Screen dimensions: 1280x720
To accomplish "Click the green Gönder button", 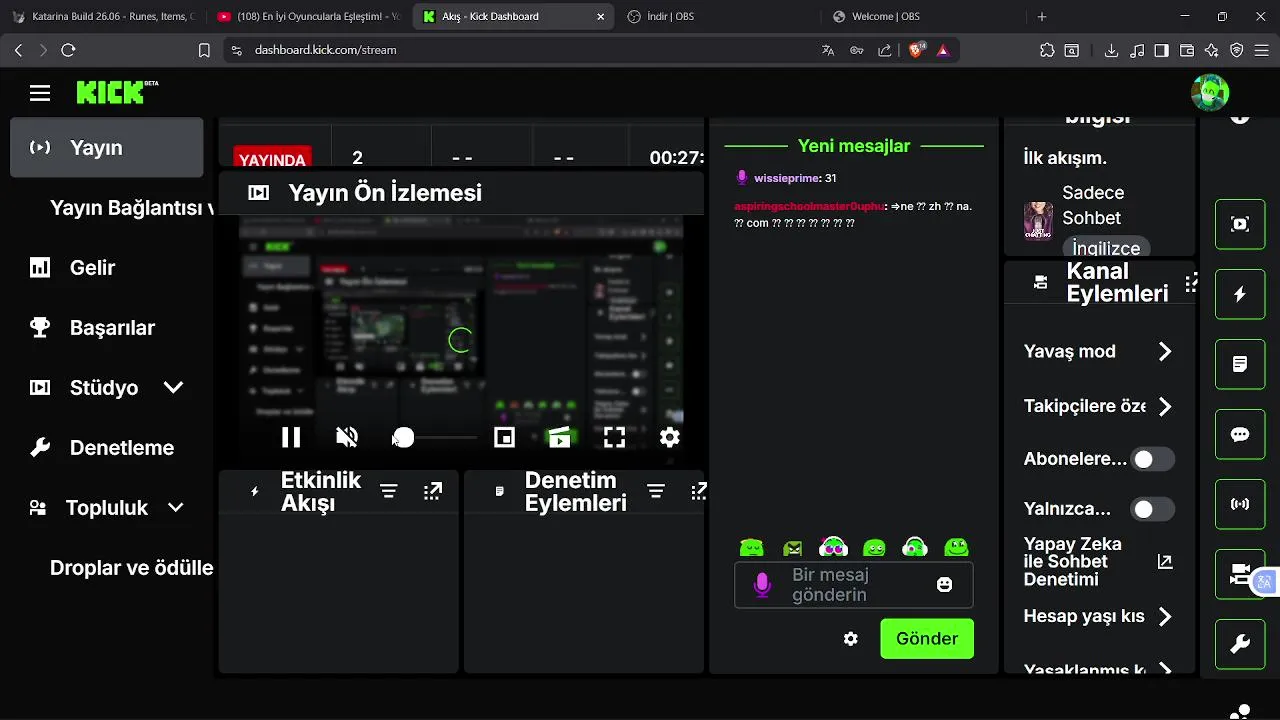I will [927, 639].
